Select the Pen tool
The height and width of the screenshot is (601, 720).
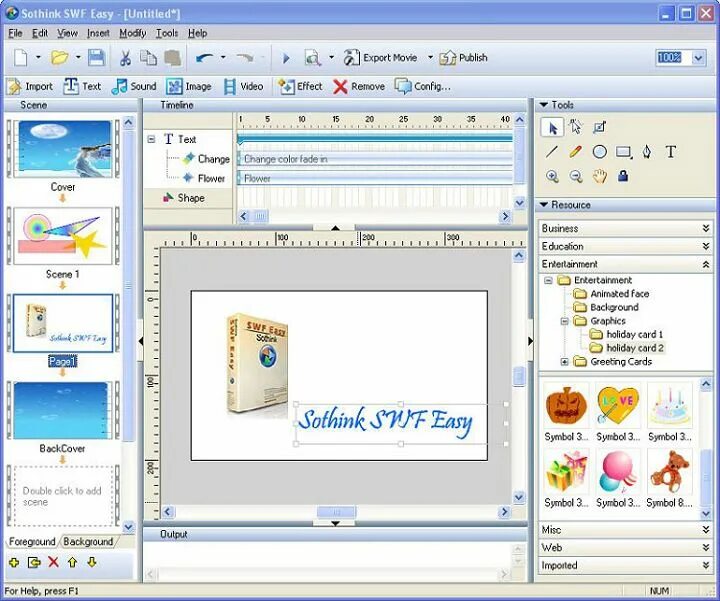pyautogui.click(x=647, y=152)
